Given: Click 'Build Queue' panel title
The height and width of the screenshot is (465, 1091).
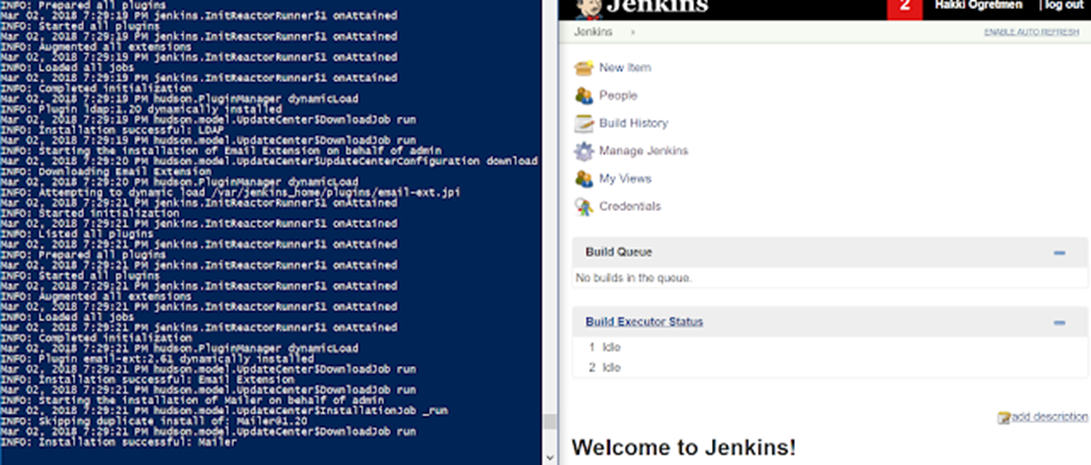Looking at the screenshot, I should click(619, 252).
